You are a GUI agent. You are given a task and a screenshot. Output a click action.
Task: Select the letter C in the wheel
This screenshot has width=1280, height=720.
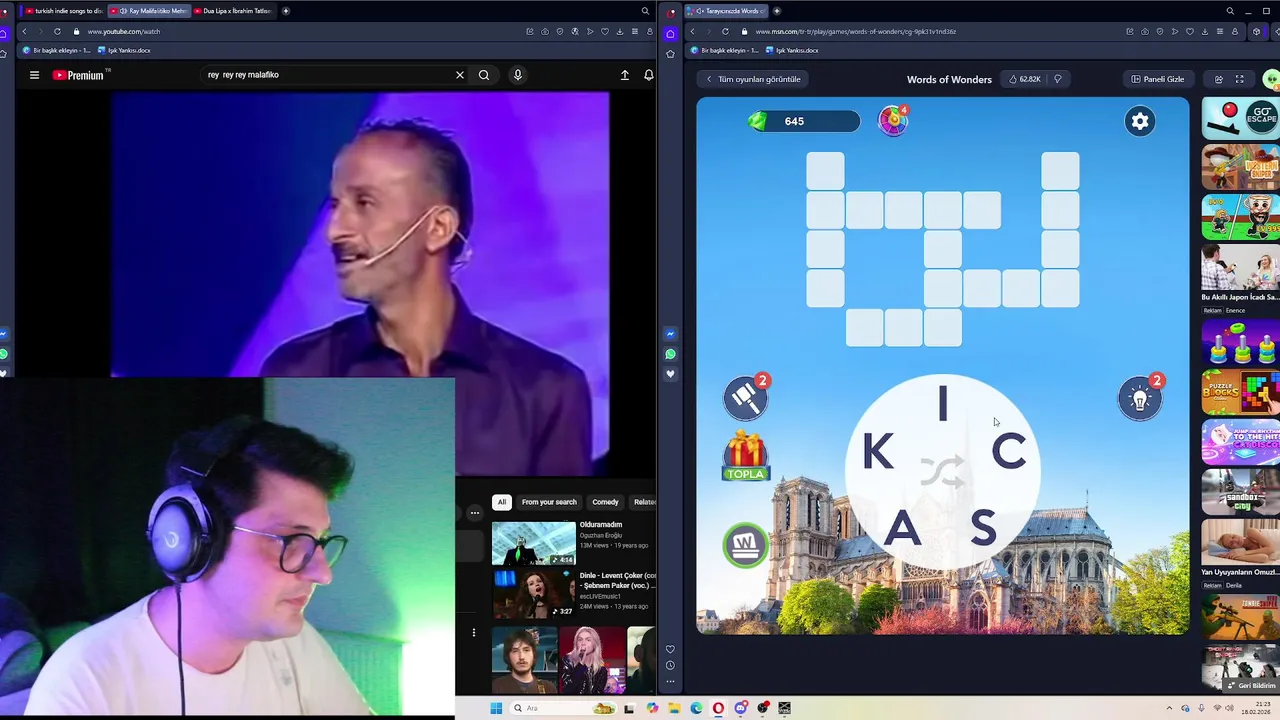[x=1008, y=452]
